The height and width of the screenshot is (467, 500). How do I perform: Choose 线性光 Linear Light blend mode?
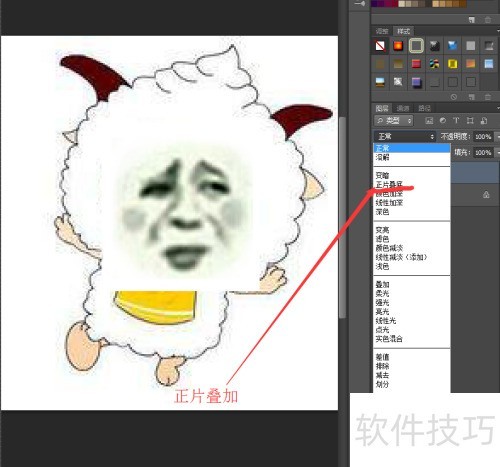[386, 321]
